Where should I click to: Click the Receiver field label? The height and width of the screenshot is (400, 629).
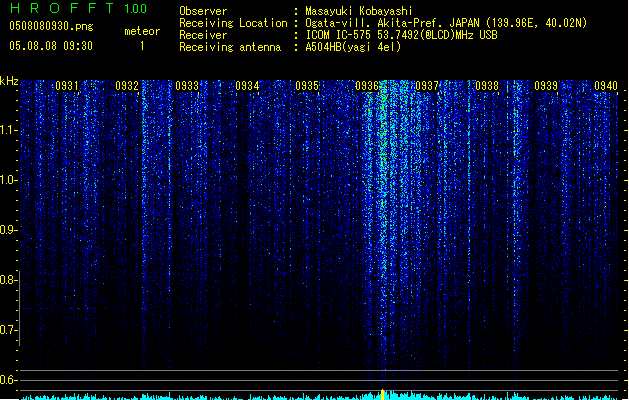click(203, 35)
